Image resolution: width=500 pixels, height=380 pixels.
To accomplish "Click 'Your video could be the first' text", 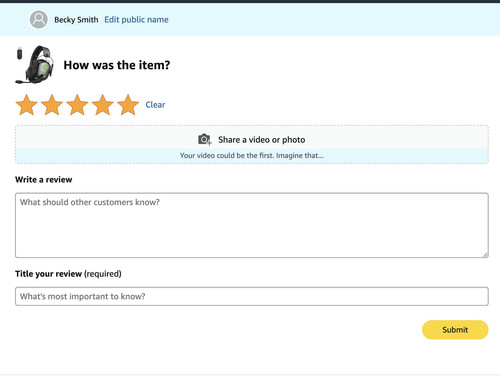I will 252,156.
